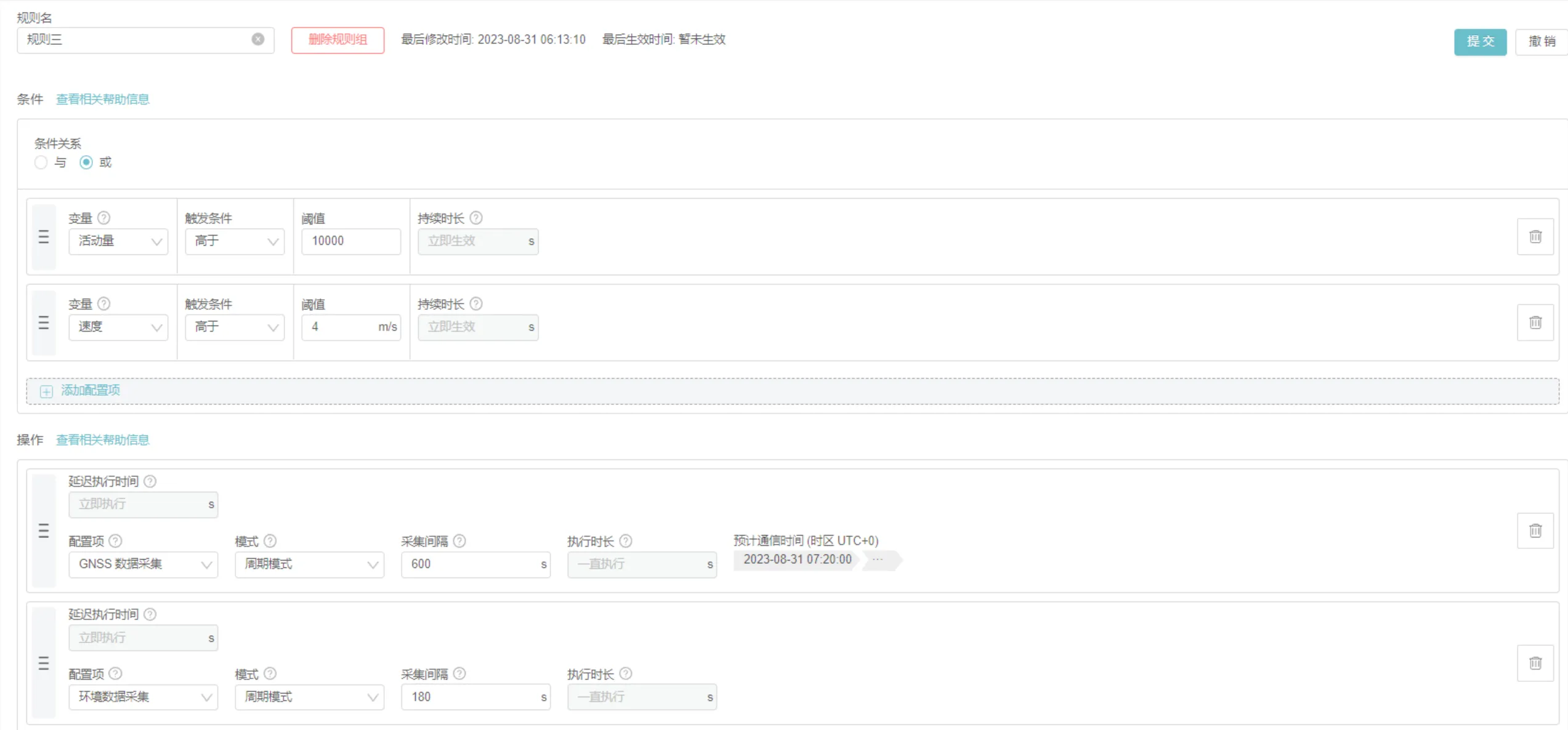Image resolution: width=1568 pixels, height=730 pixels.
Task: Expand the GNSS 数据采集 config dropdown
Action: click(x=143, y=564)
